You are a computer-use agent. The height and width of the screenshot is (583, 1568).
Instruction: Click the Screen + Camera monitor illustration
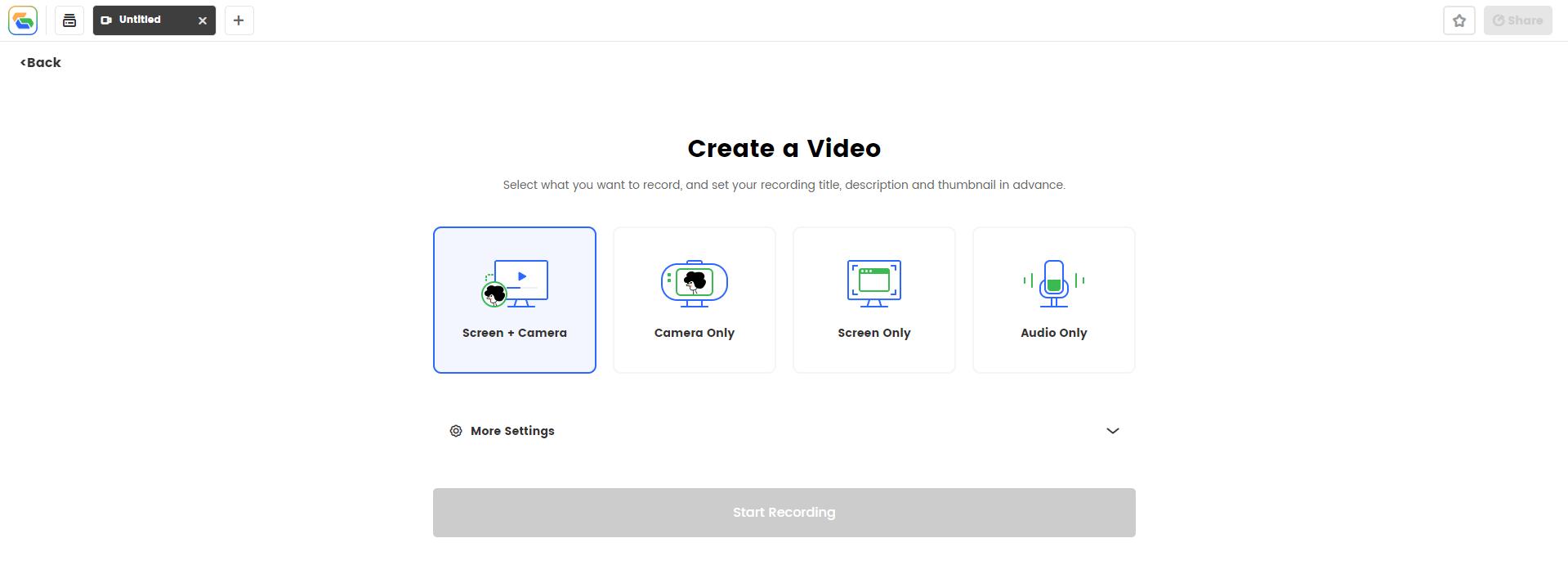tap(515, 283)
